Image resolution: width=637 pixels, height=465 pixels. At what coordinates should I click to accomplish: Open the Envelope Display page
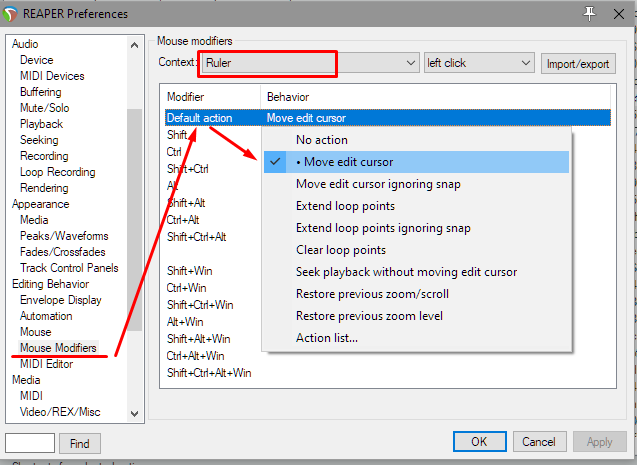coord(61,300)
